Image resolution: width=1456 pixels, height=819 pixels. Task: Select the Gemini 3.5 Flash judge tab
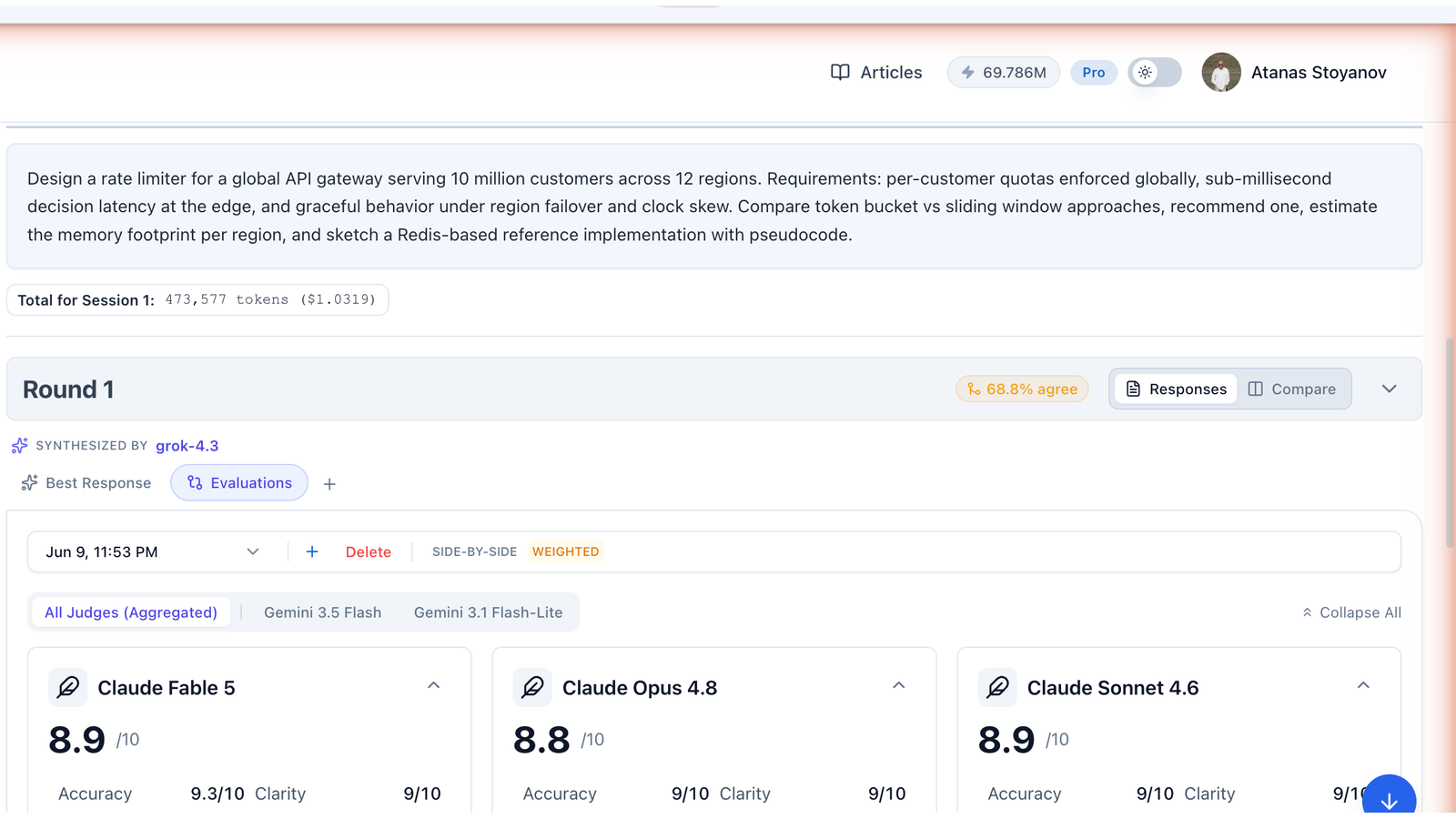pyautogui.click(x=323, y=612)
